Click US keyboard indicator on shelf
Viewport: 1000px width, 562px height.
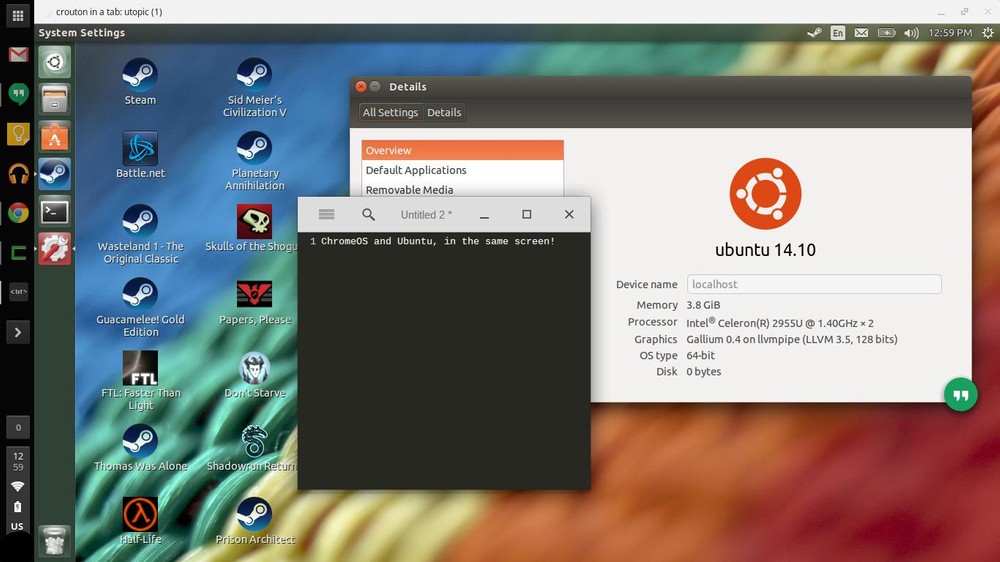17,526
